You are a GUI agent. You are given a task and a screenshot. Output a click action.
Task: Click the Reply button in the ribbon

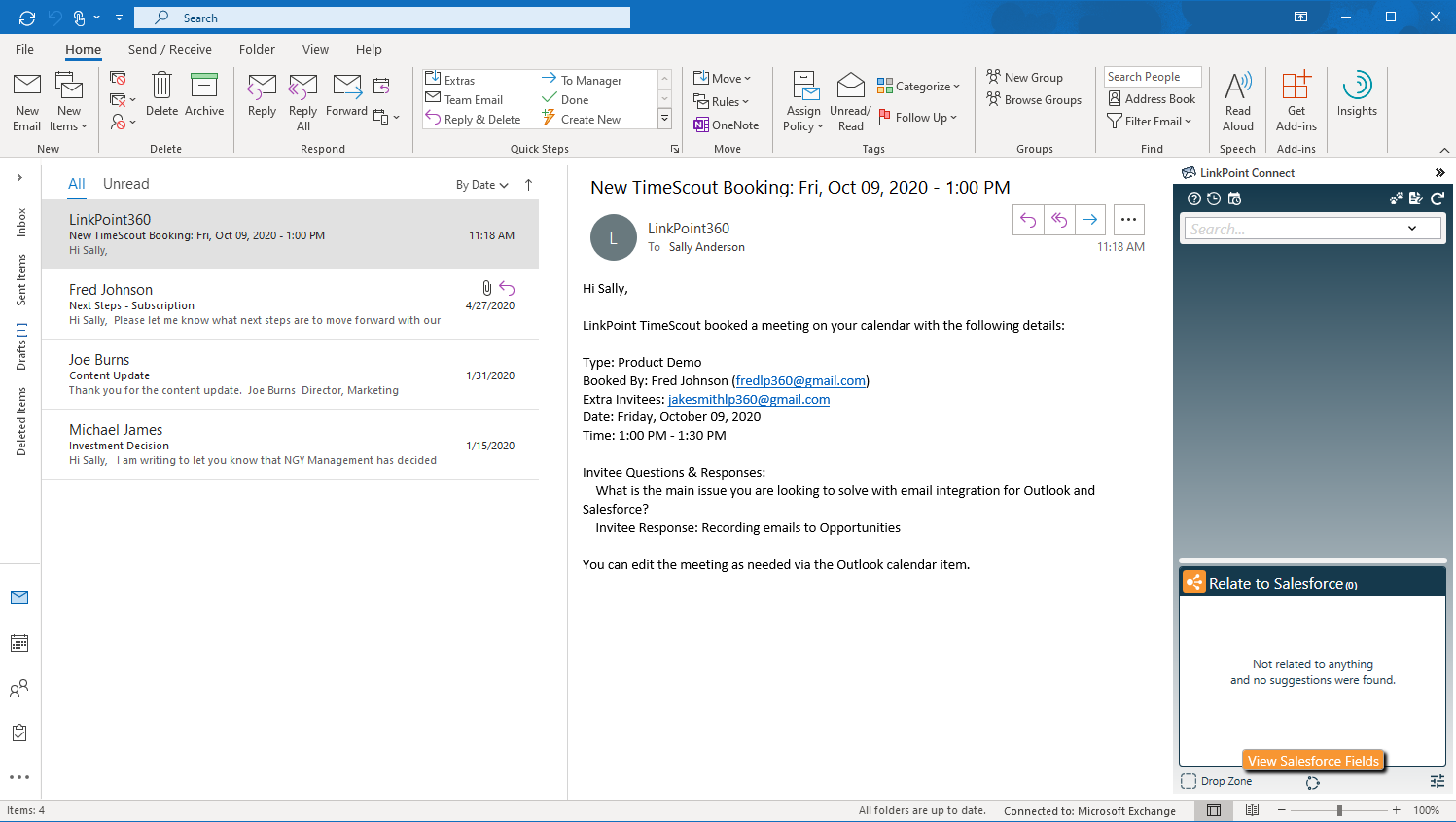point(262,94)
